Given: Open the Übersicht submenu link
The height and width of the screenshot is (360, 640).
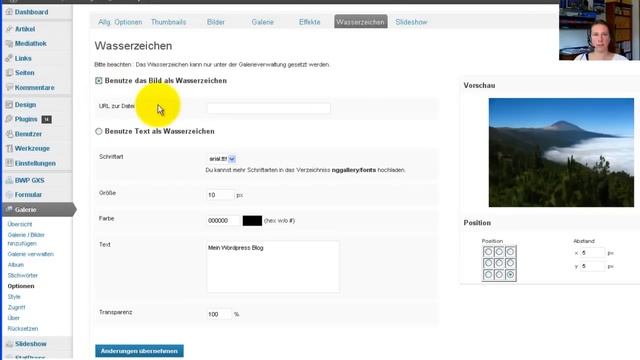Looking at the screenshot, I should (20, 224).
